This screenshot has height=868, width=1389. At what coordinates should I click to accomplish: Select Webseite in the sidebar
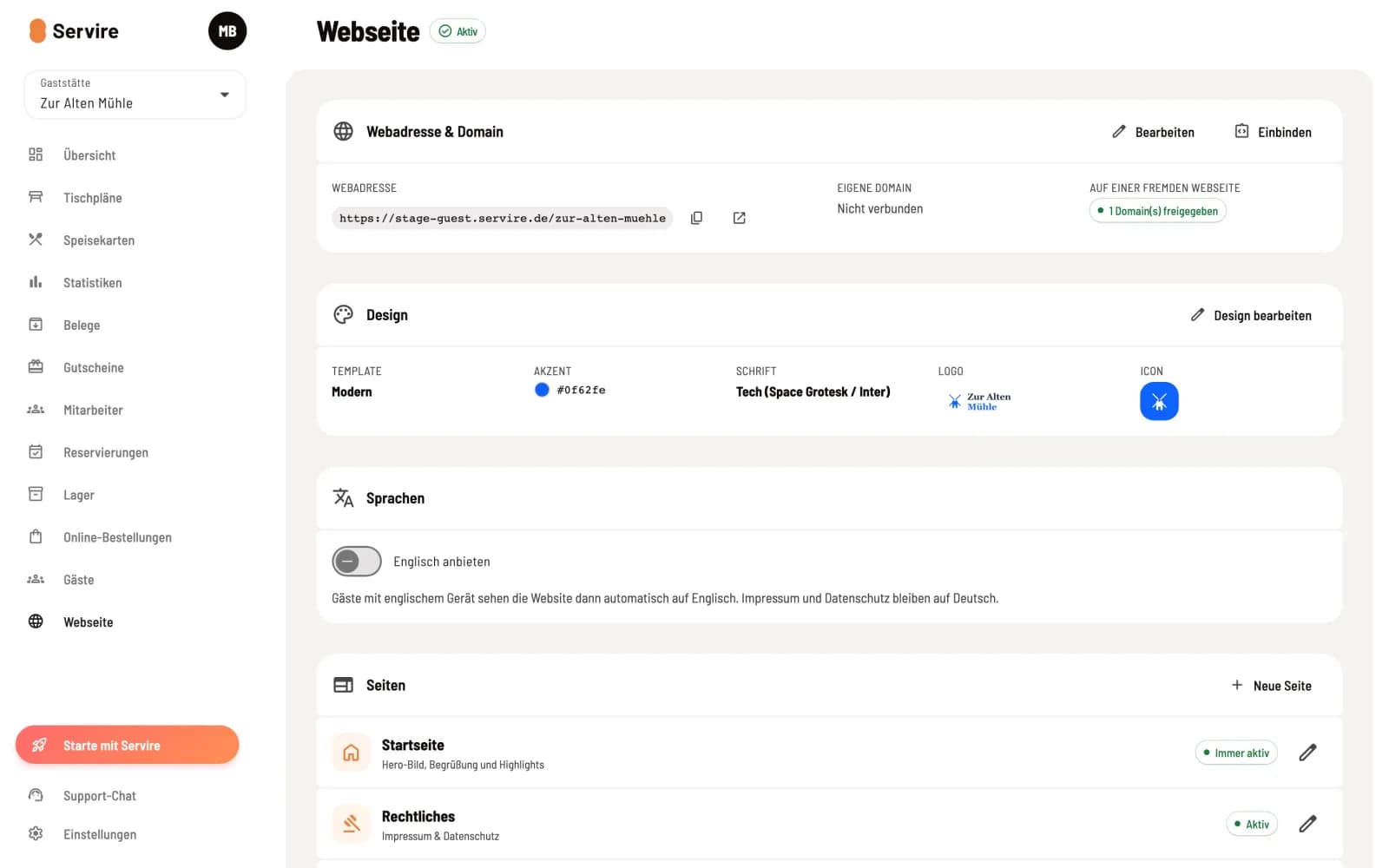click(88, 622)
